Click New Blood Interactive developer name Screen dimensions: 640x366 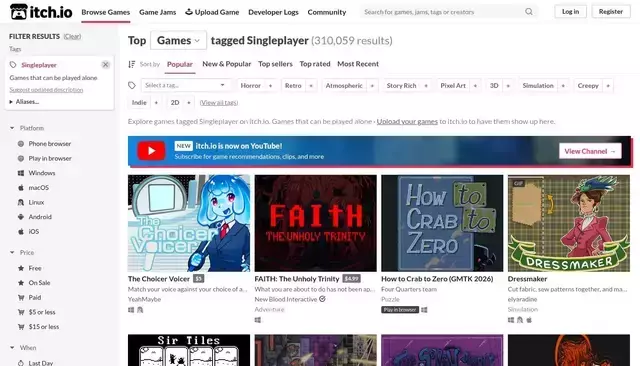point(286,299)
